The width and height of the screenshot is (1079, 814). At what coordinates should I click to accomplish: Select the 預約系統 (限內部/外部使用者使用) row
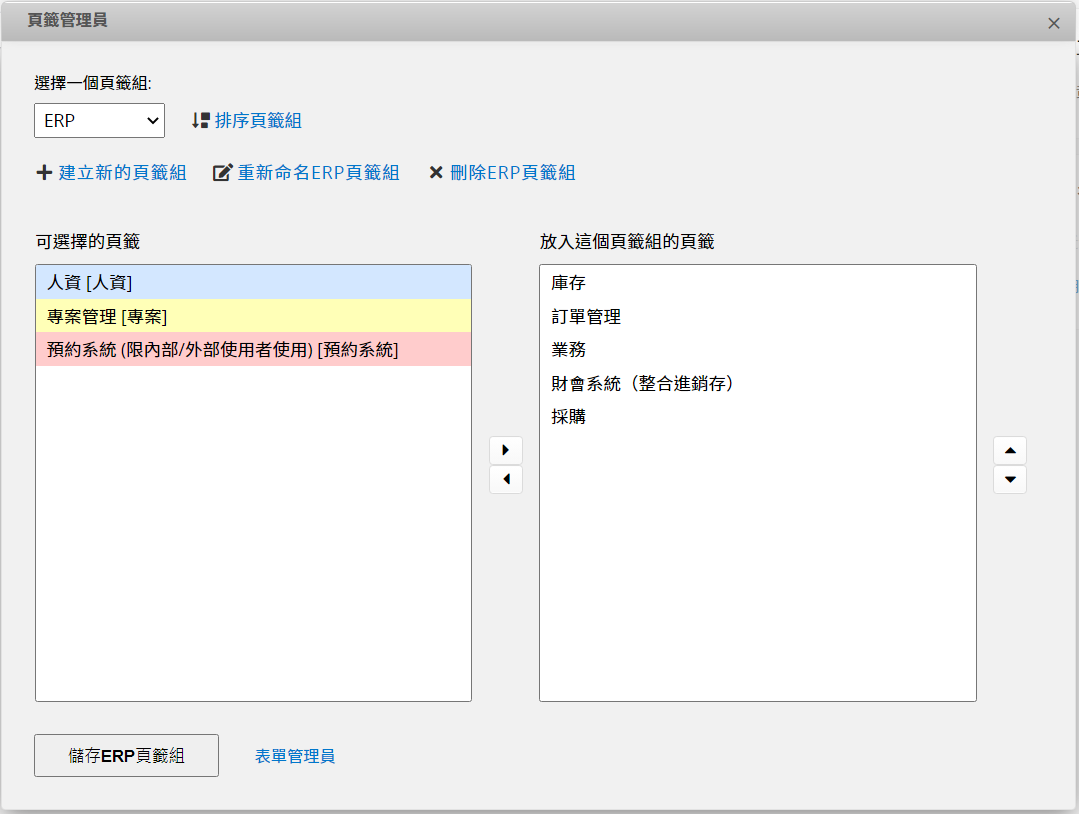253,350
